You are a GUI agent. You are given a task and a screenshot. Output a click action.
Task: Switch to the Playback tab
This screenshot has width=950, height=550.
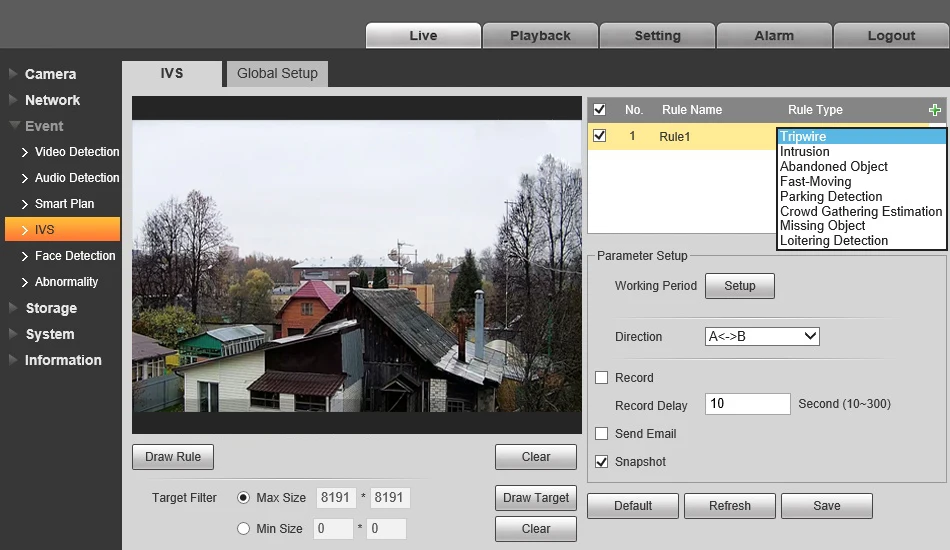pos(540,36)
